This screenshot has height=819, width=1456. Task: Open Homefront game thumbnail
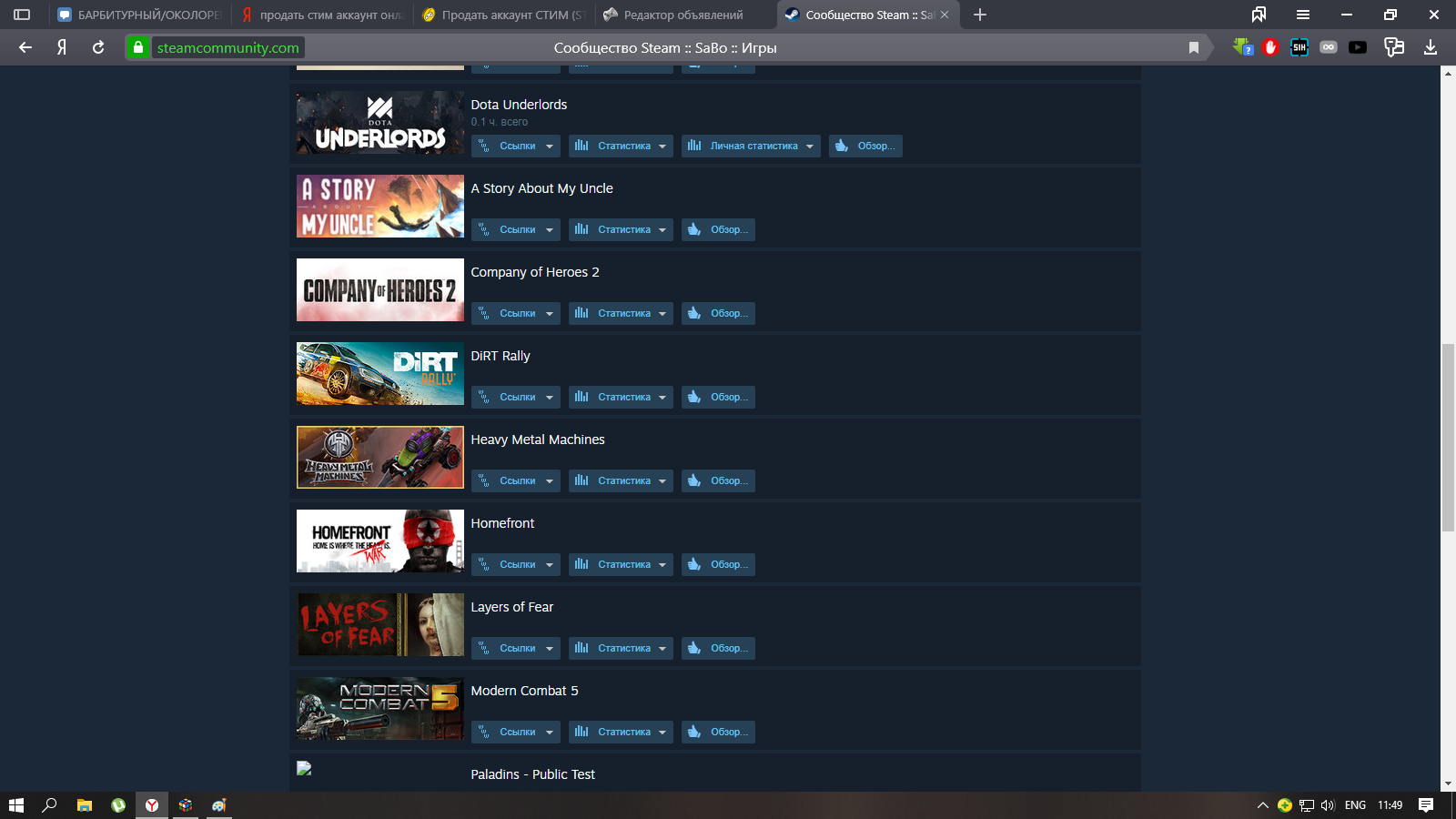pos(380,541)
